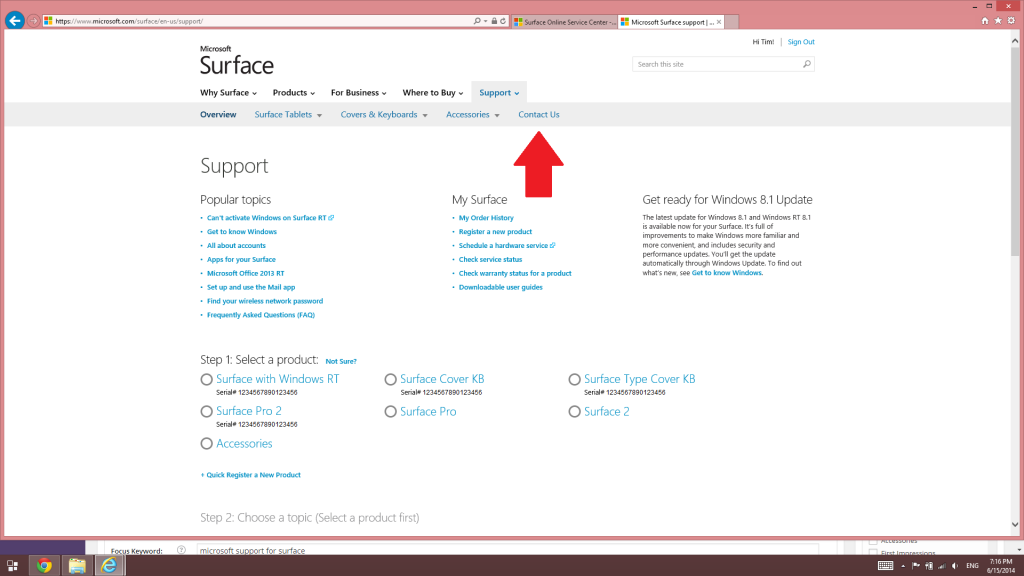Open File Explorer from the taskbar
The height and width of the screenshot is (576, 1024).
coord(76,566)
